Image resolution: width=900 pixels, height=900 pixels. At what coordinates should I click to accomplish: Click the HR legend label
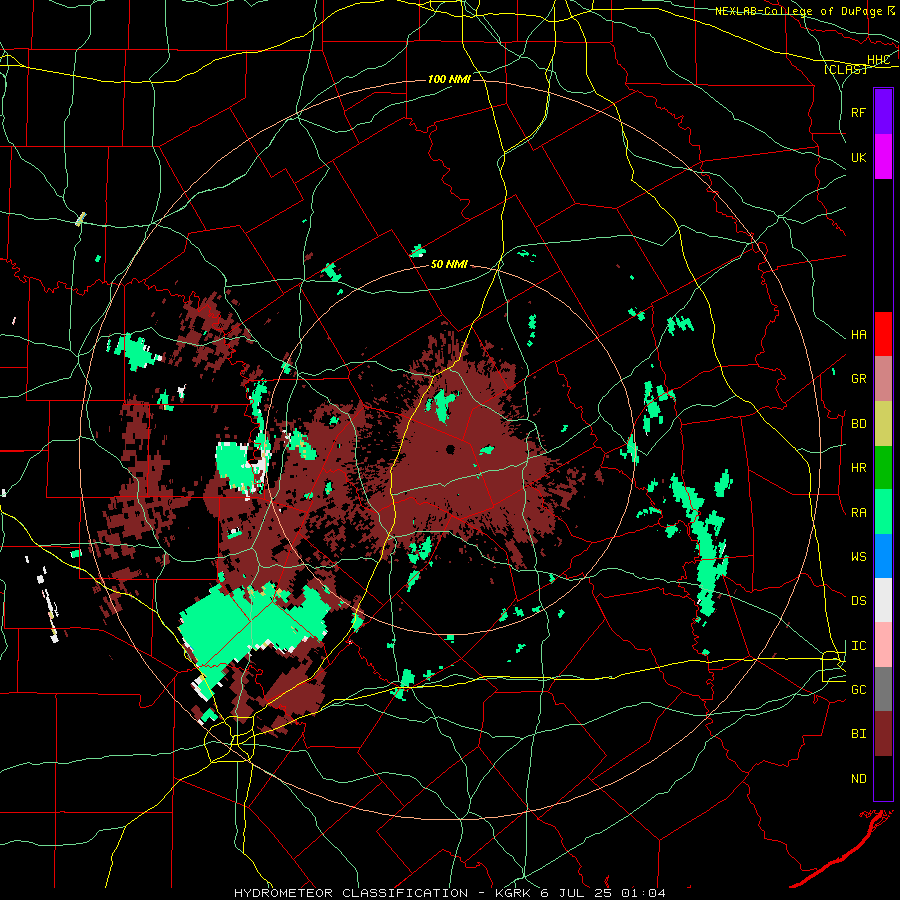[858, 468]
